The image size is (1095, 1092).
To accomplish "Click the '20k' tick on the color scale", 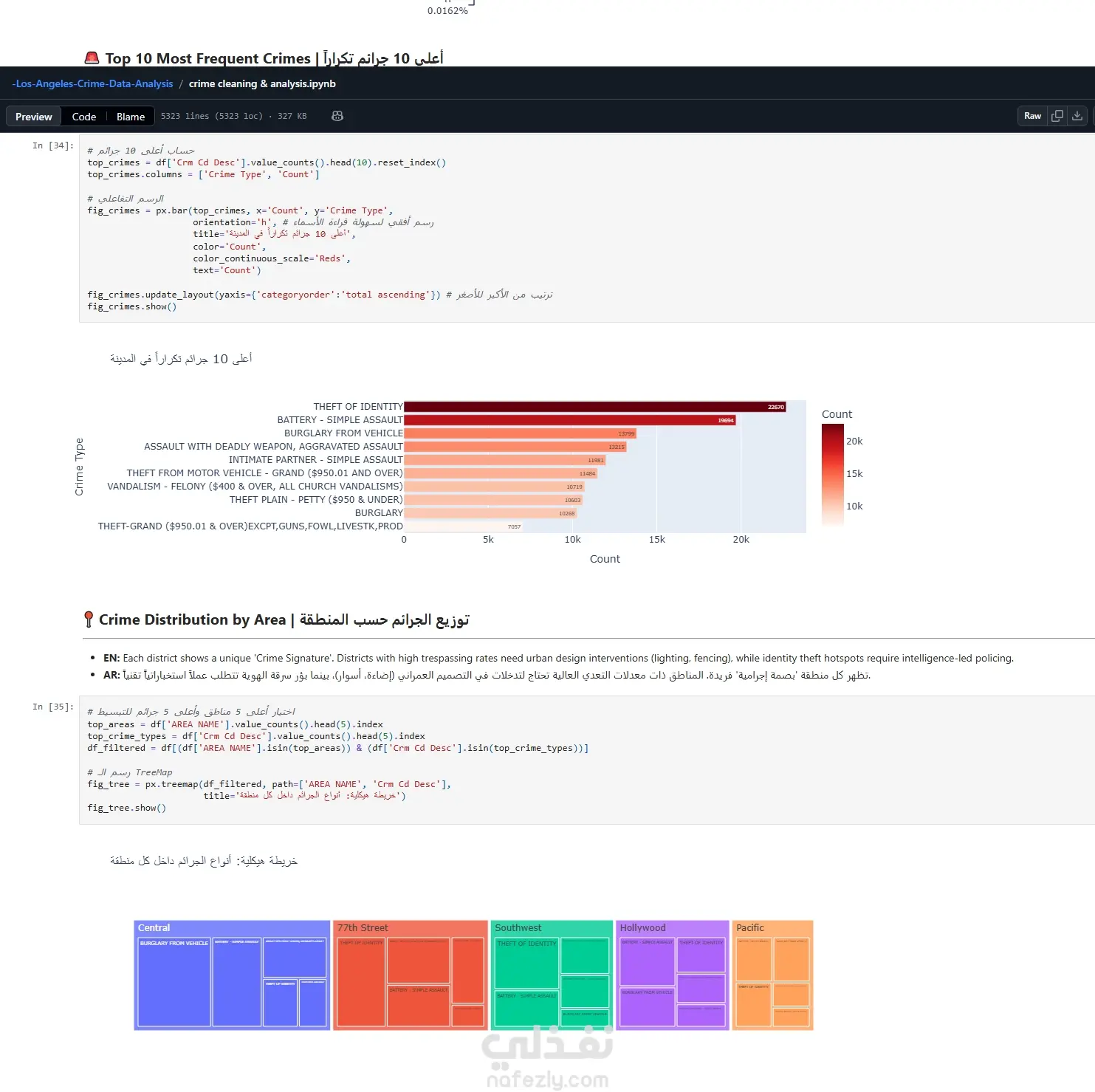I will pos(854,441).
